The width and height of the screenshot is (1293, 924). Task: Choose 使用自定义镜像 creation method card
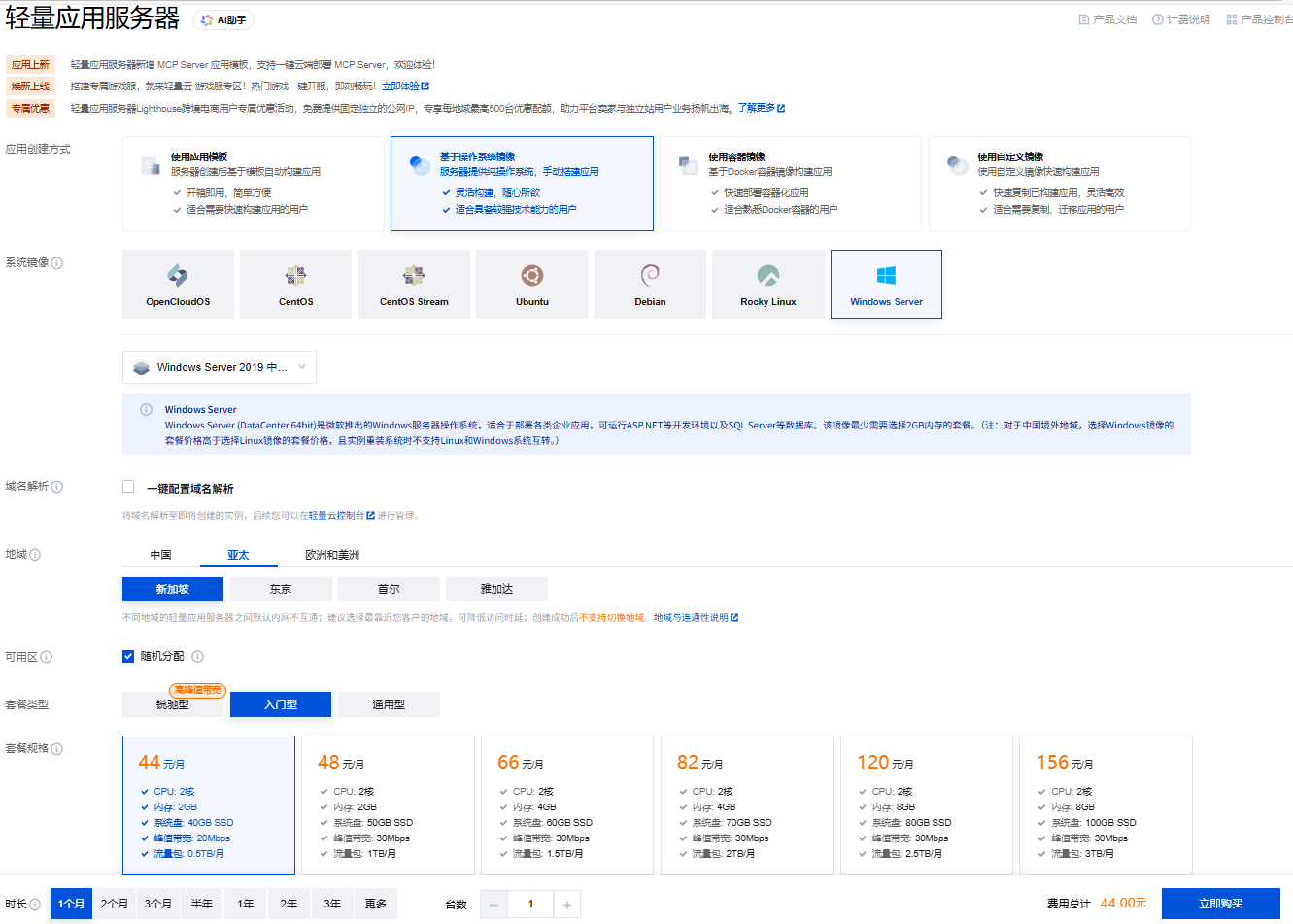click(x=1060, y=184)
